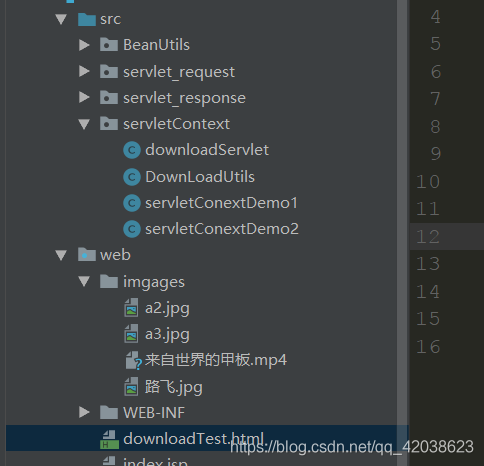This screenshot has width=484, height=466.
Task: Open the downloadServlet class
Action: (x=207, y=150)
